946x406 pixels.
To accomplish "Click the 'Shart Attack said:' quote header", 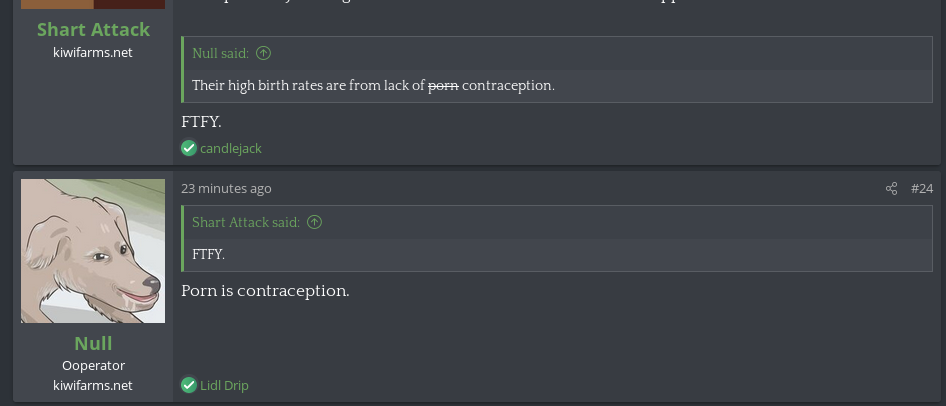I will coord(245,222).
